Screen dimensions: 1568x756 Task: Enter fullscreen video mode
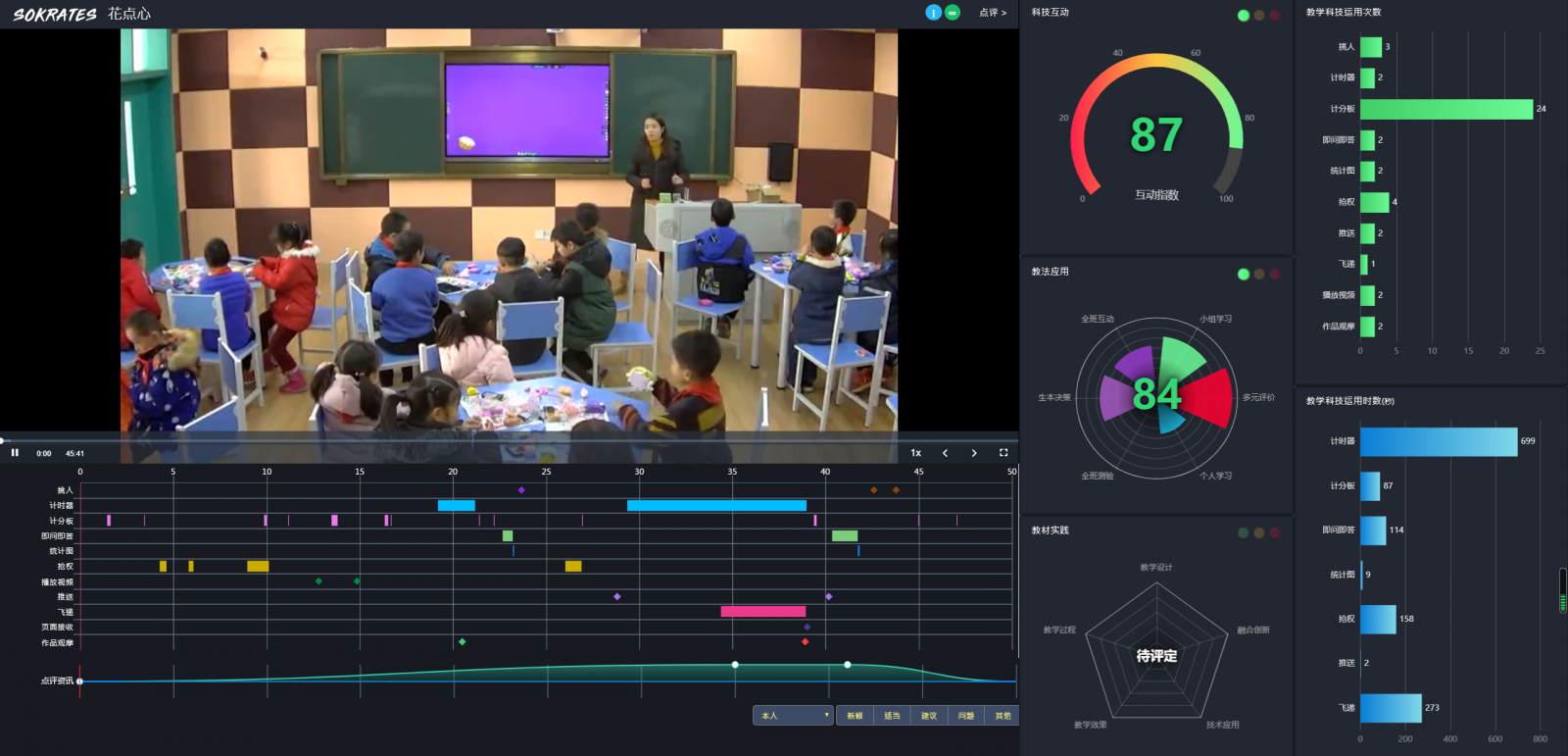click(1003, 452)
